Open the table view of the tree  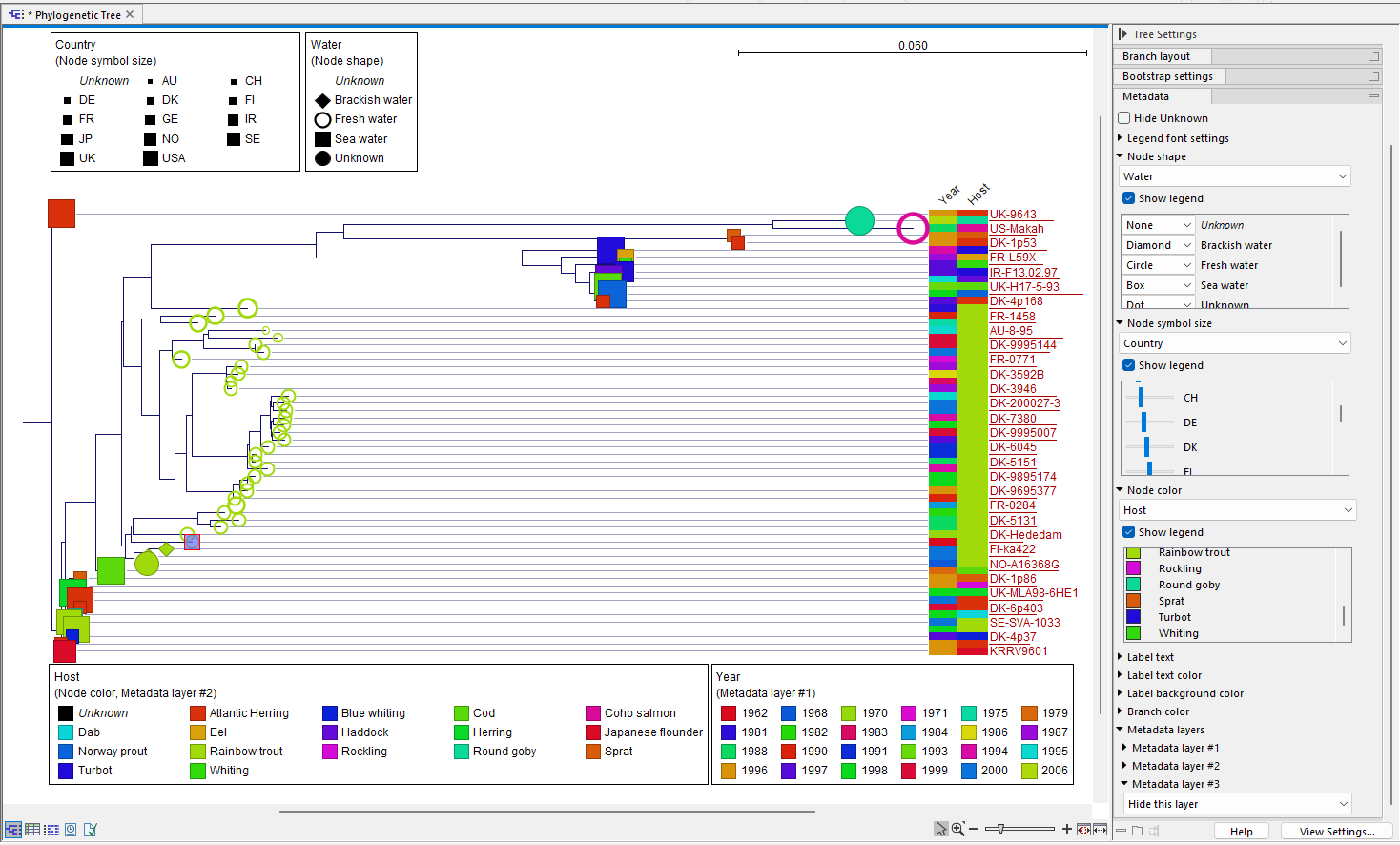31,829
